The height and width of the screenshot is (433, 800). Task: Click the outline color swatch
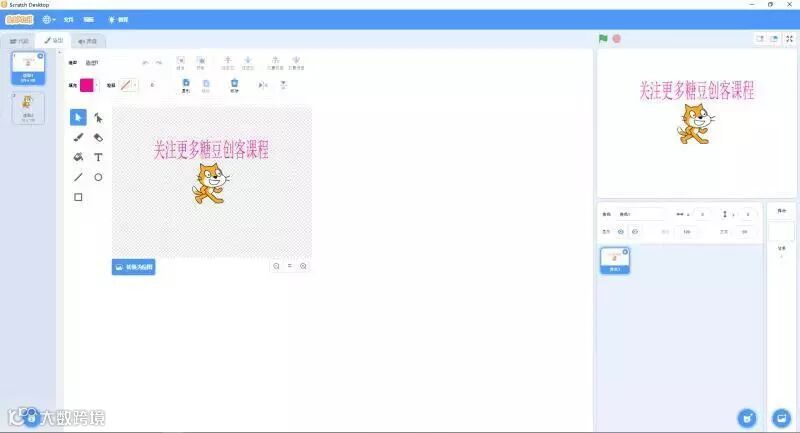[x=126, y=85]
